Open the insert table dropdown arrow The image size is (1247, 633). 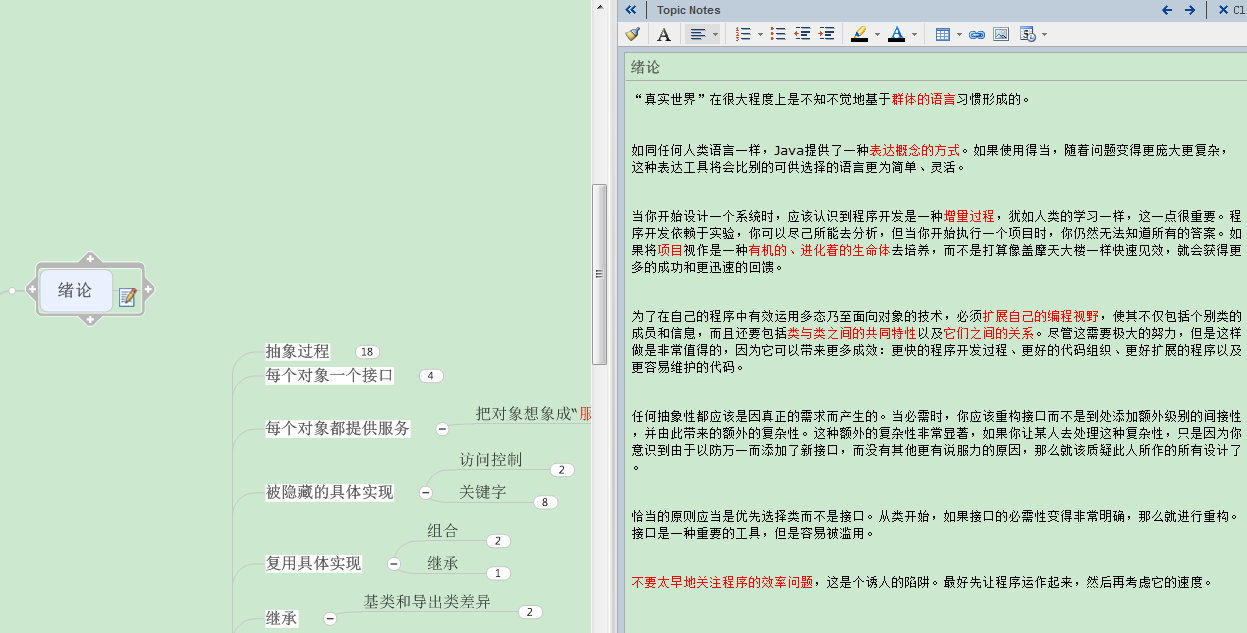tap(959, 34)
